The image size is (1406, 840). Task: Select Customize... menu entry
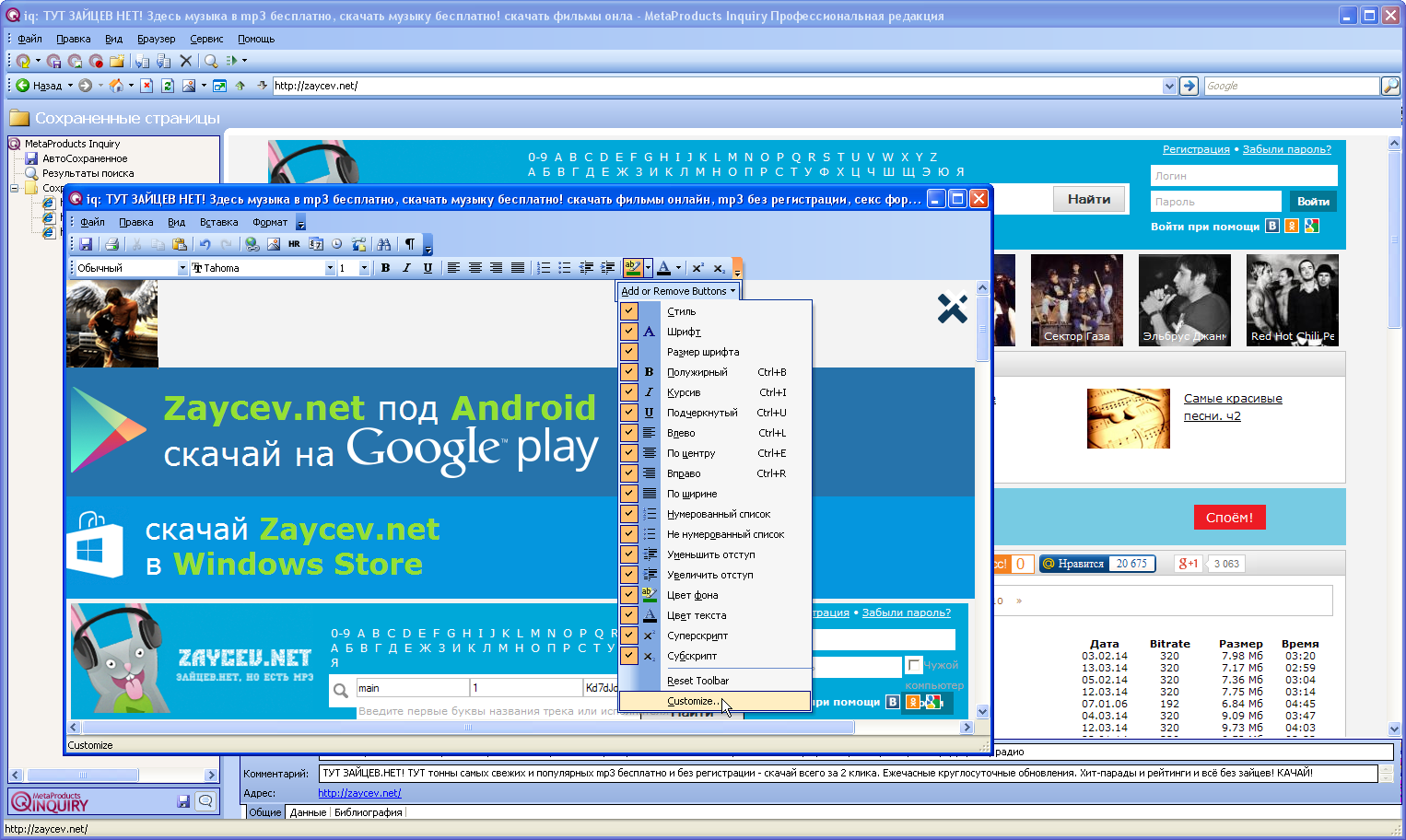click(715, 701)
